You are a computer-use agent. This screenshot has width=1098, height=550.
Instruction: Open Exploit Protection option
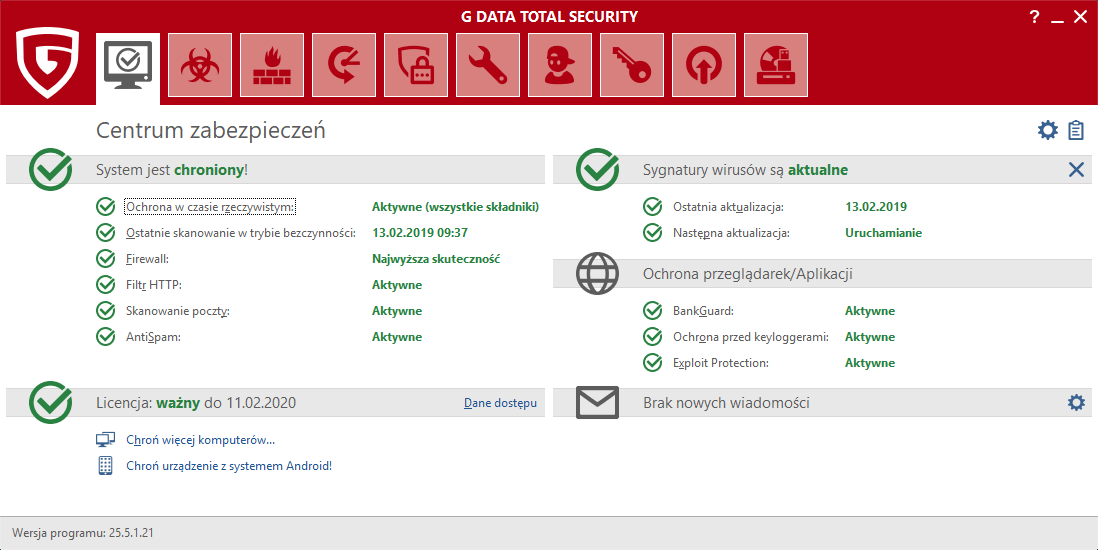click(721, 362)
